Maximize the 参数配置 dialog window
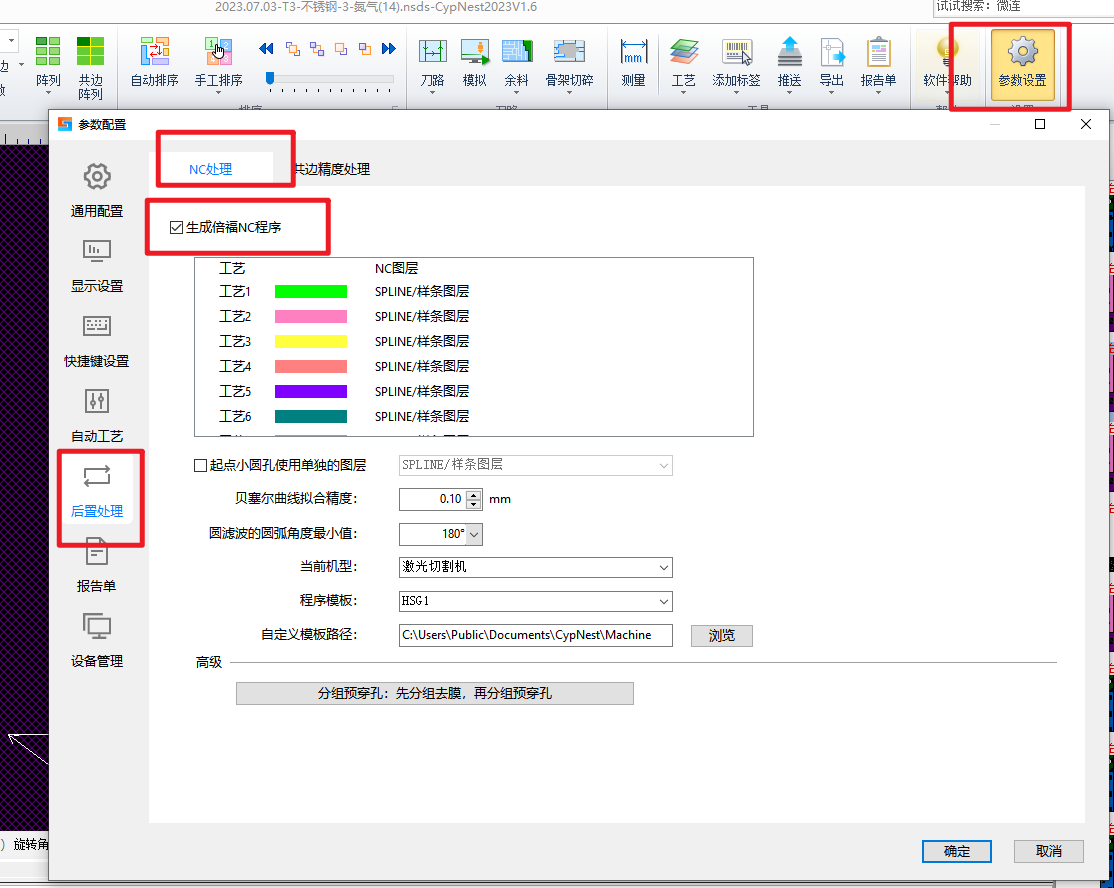Viewport: 1114px width, 888px height. [x=1039, y=124]
